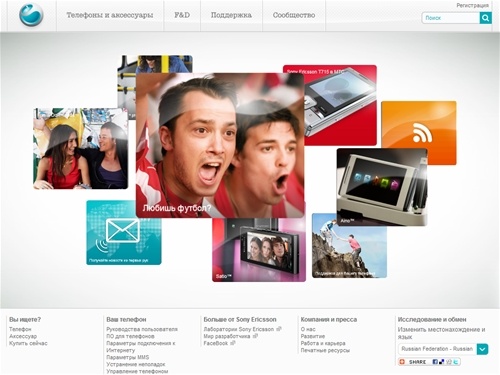Open Управление телефоном link
500x375 pixels.
point(137,371)
